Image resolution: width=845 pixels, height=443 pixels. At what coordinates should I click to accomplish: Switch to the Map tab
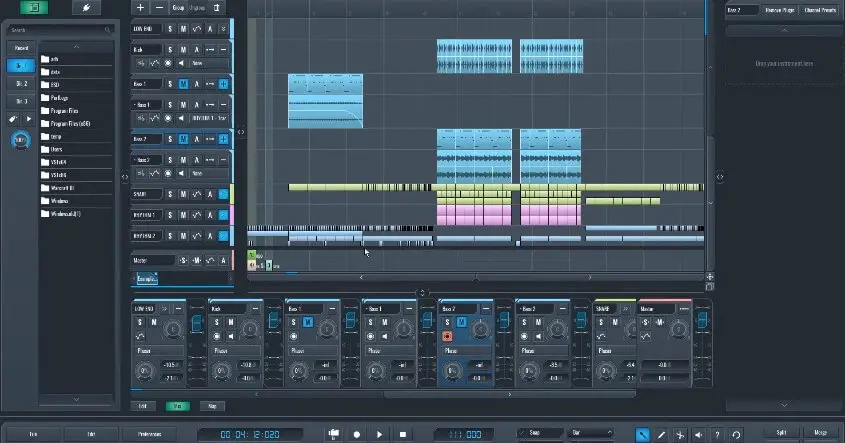tap(212, 406)
